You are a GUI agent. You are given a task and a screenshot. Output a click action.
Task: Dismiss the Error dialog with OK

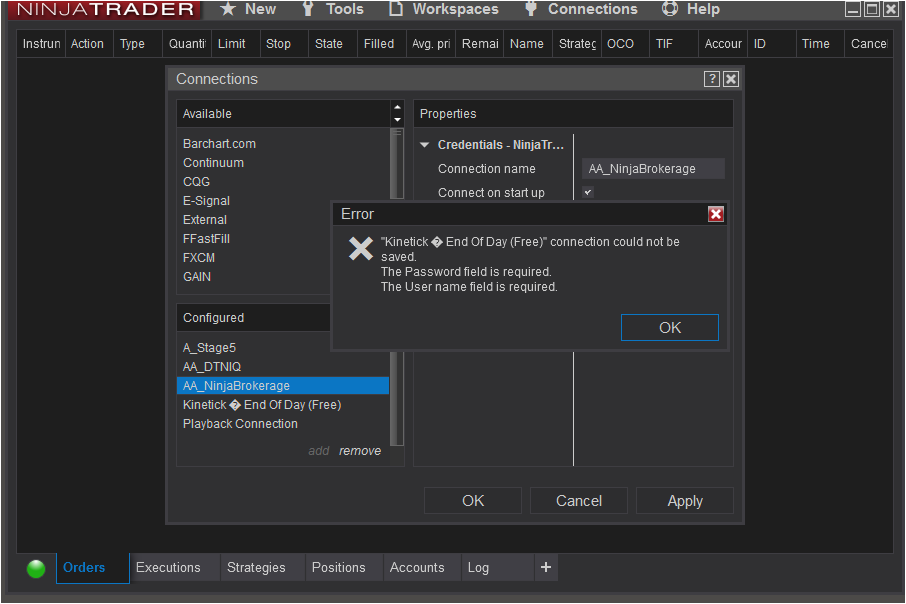670,328
